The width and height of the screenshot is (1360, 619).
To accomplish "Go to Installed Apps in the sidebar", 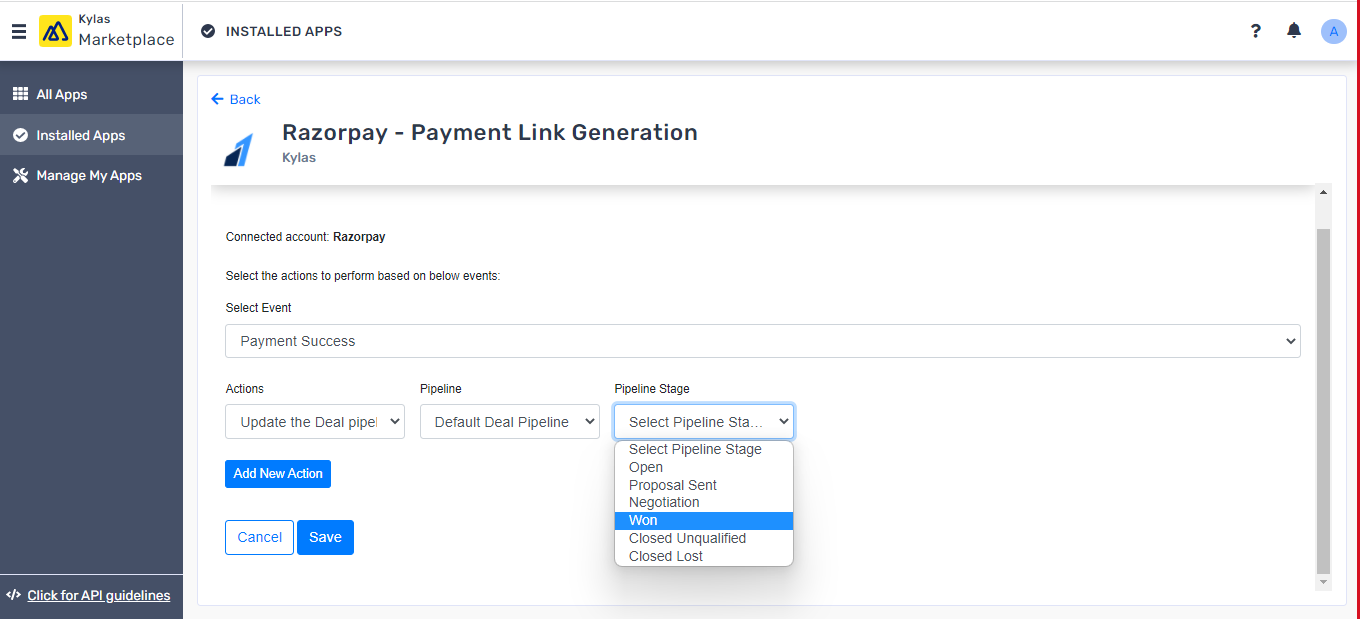I will pyautogui.click(x=91, y=135).
